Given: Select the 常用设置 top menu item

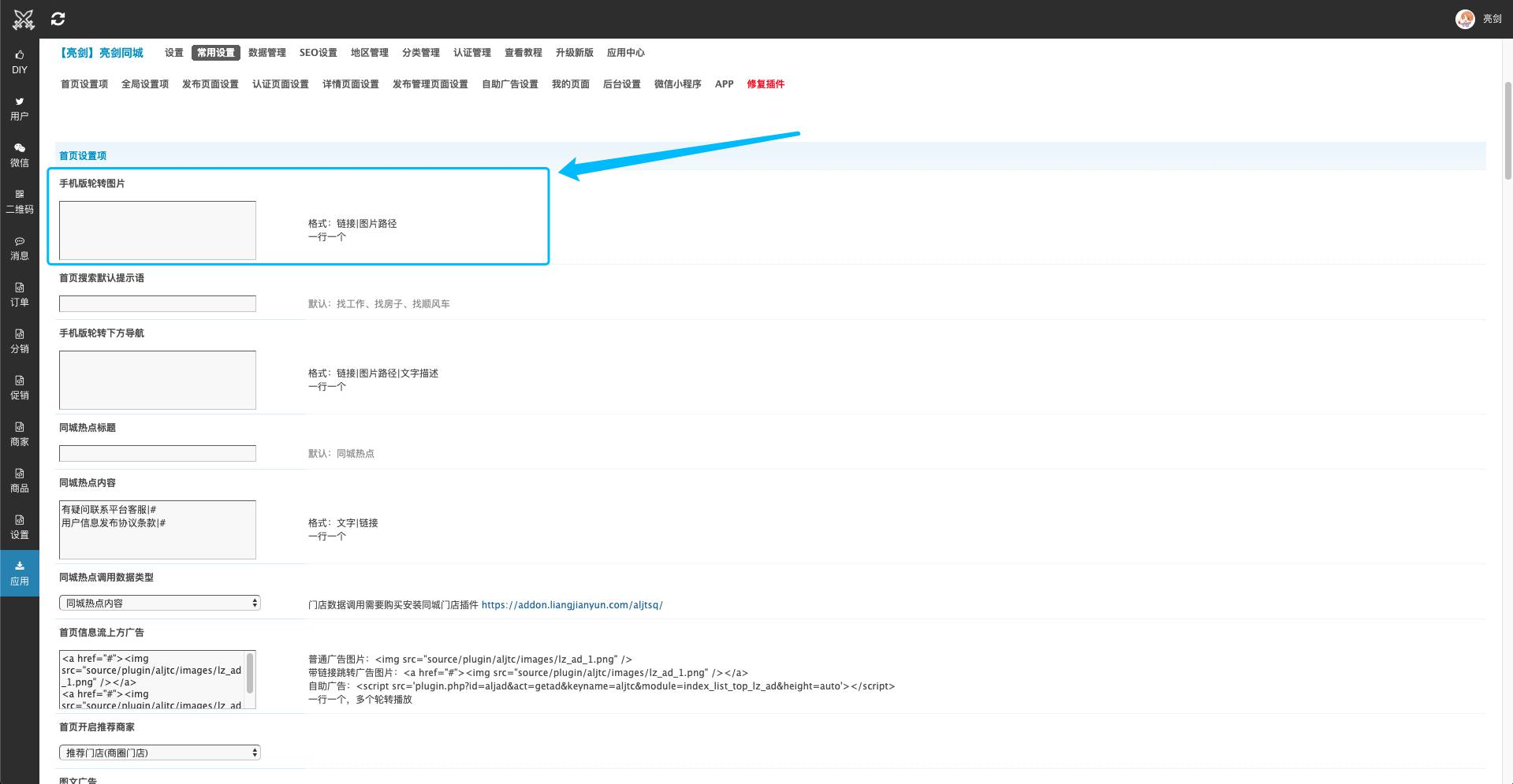Looking at the screenshot, I should [x=216, y=53].
